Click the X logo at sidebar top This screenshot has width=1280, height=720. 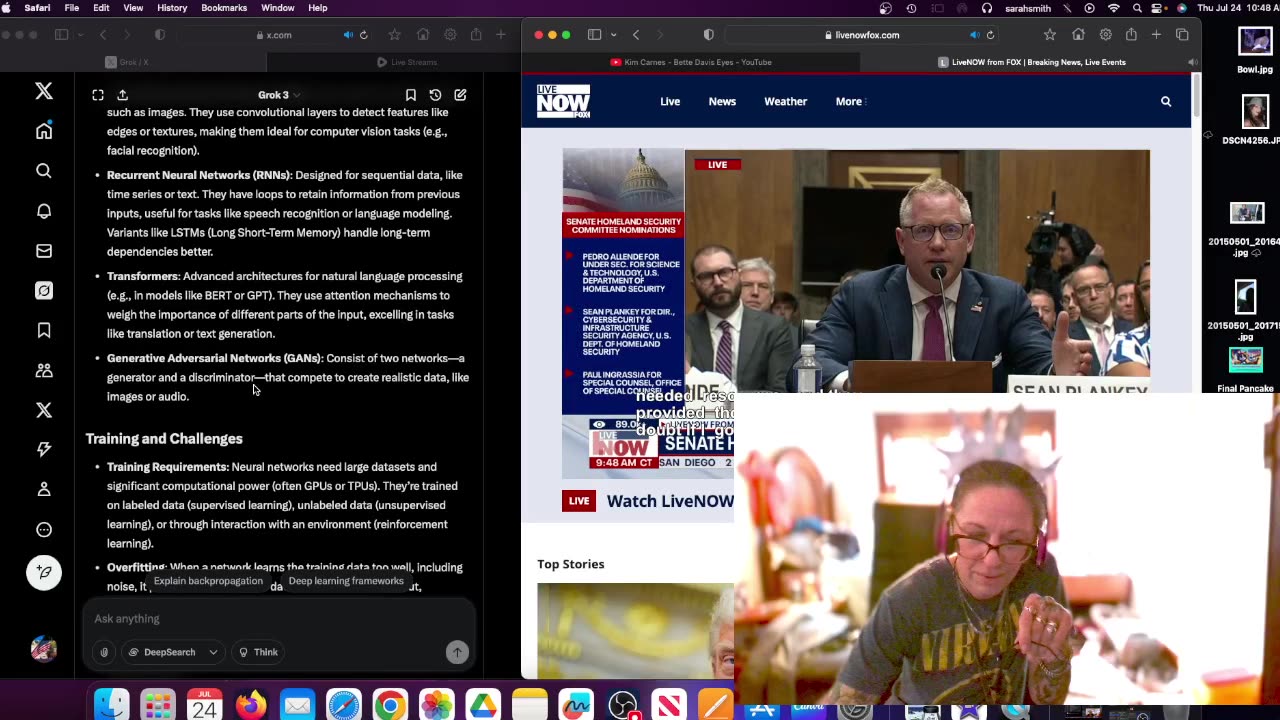(x=44, y=91)
